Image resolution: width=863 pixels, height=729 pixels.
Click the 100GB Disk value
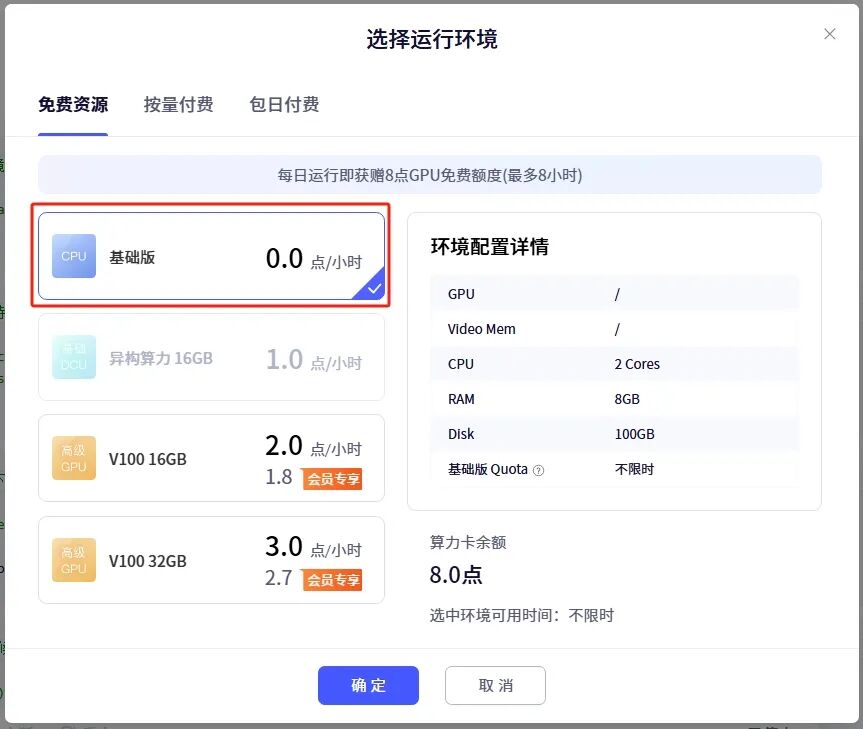634,434
